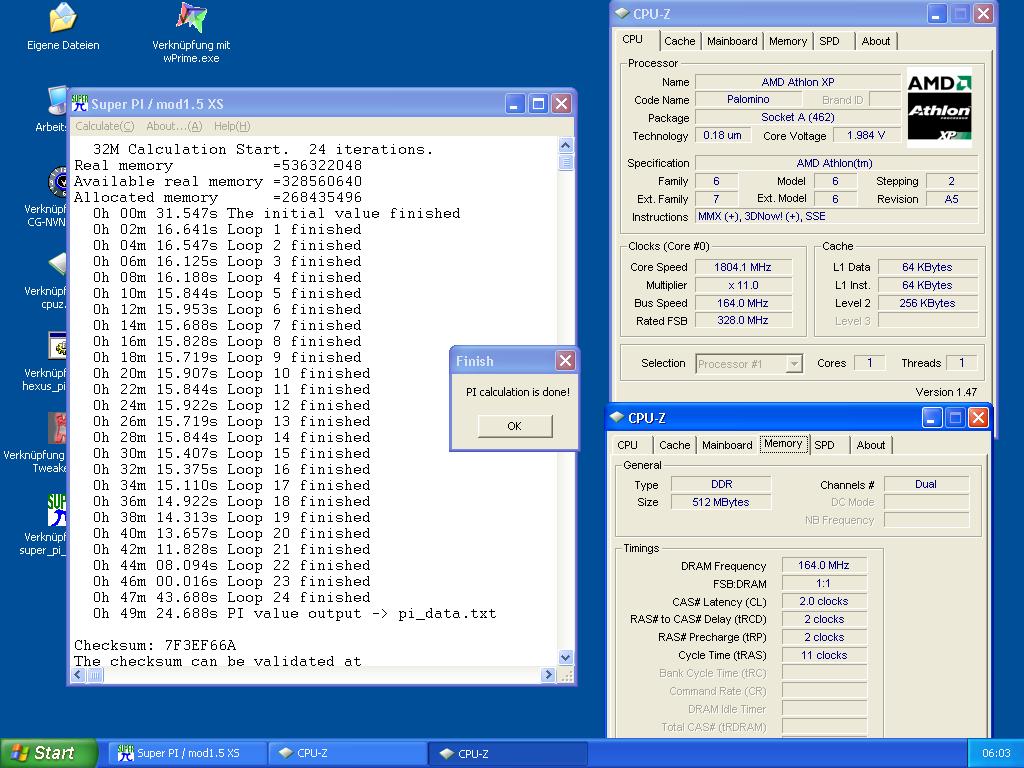
Task: Open the Eigene Dateien desktop folder icon
Action: pos(63,18)
